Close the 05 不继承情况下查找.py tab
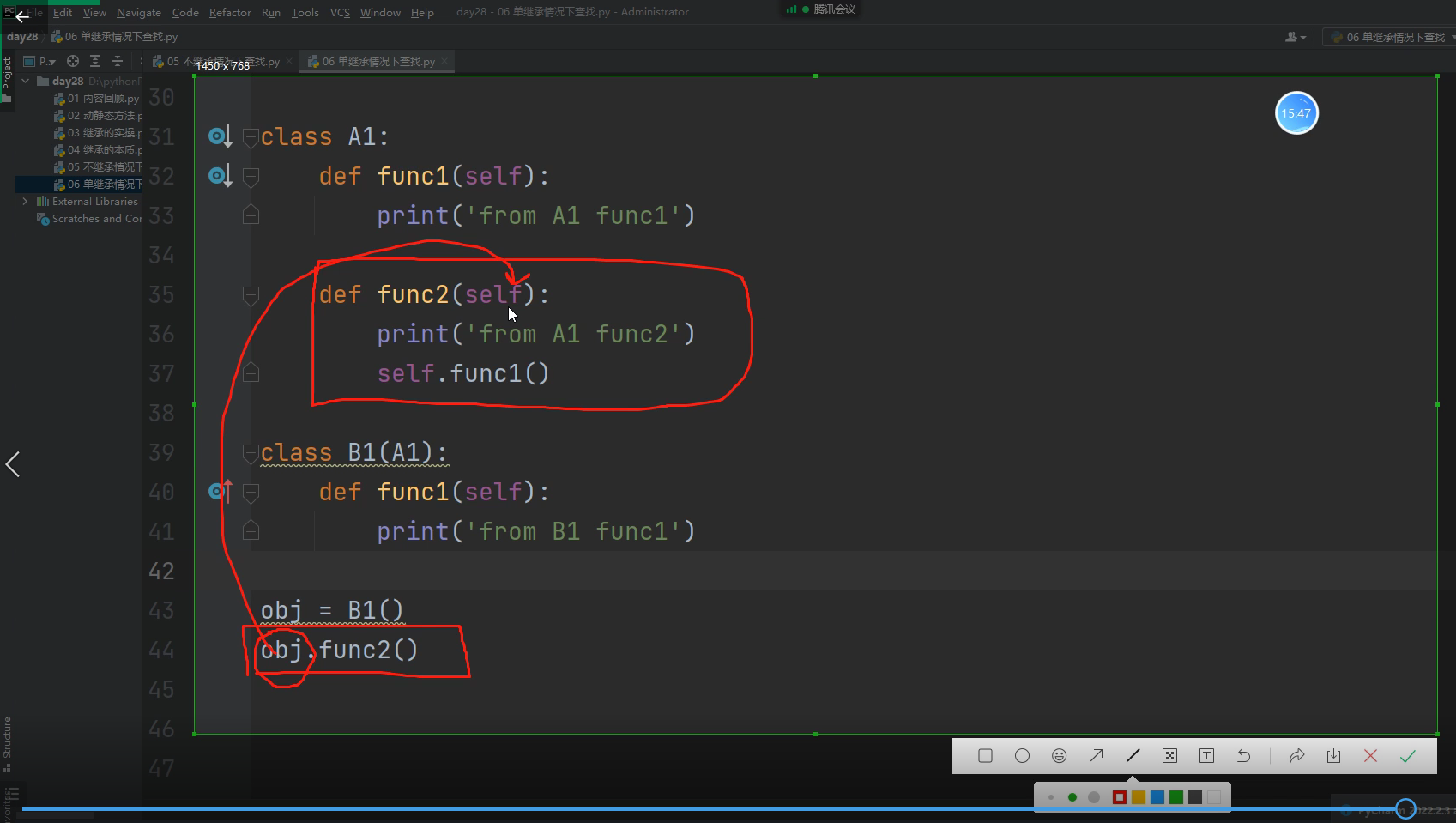The height and width of the screenshot is (823, 1456). pos(289,62)
